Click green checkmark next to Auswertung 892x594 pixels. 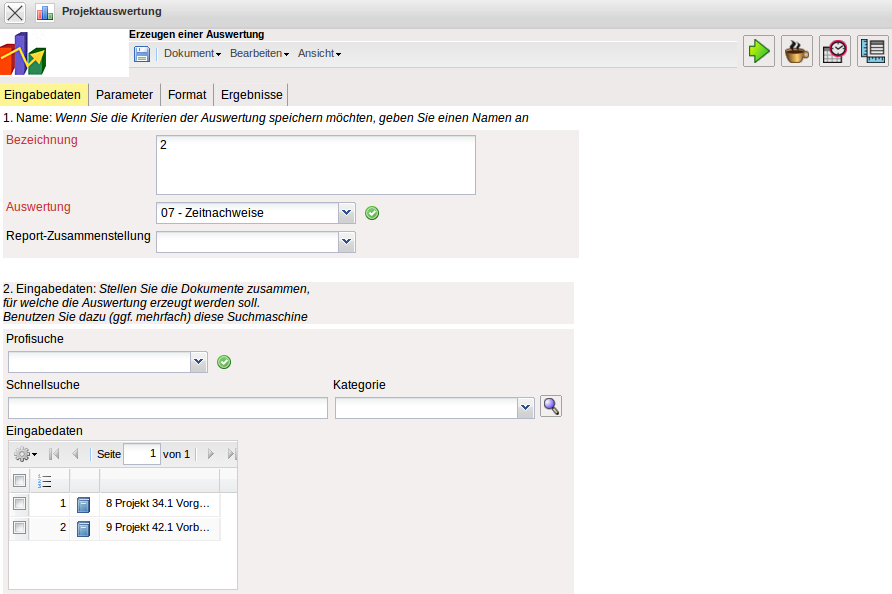[x=372, y=213]
